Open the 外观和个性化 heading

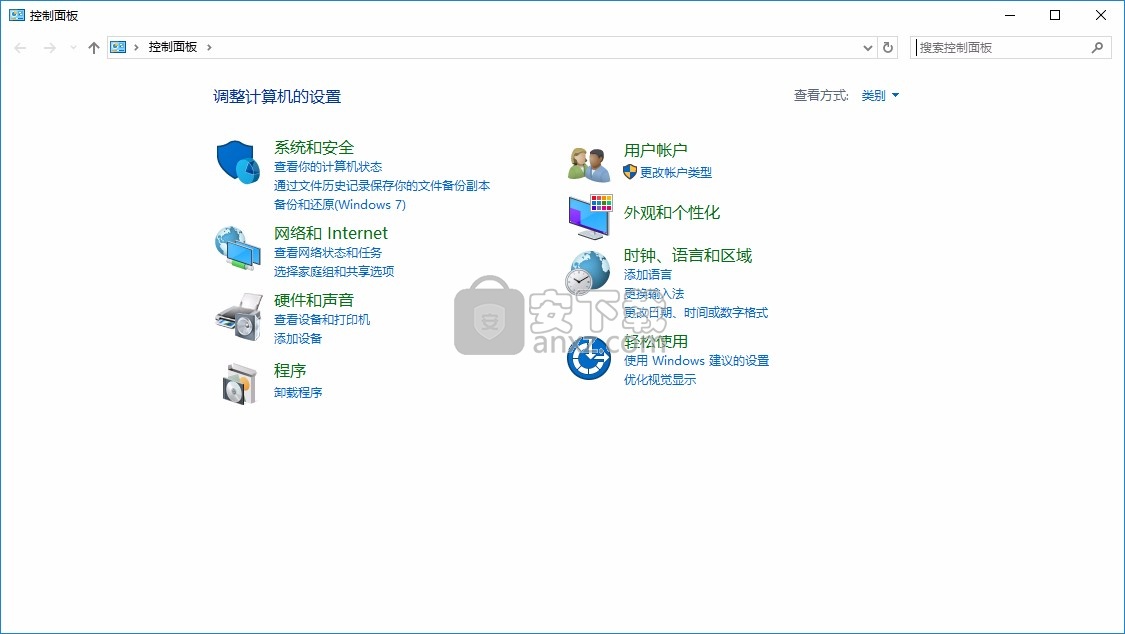pos(672,212)
